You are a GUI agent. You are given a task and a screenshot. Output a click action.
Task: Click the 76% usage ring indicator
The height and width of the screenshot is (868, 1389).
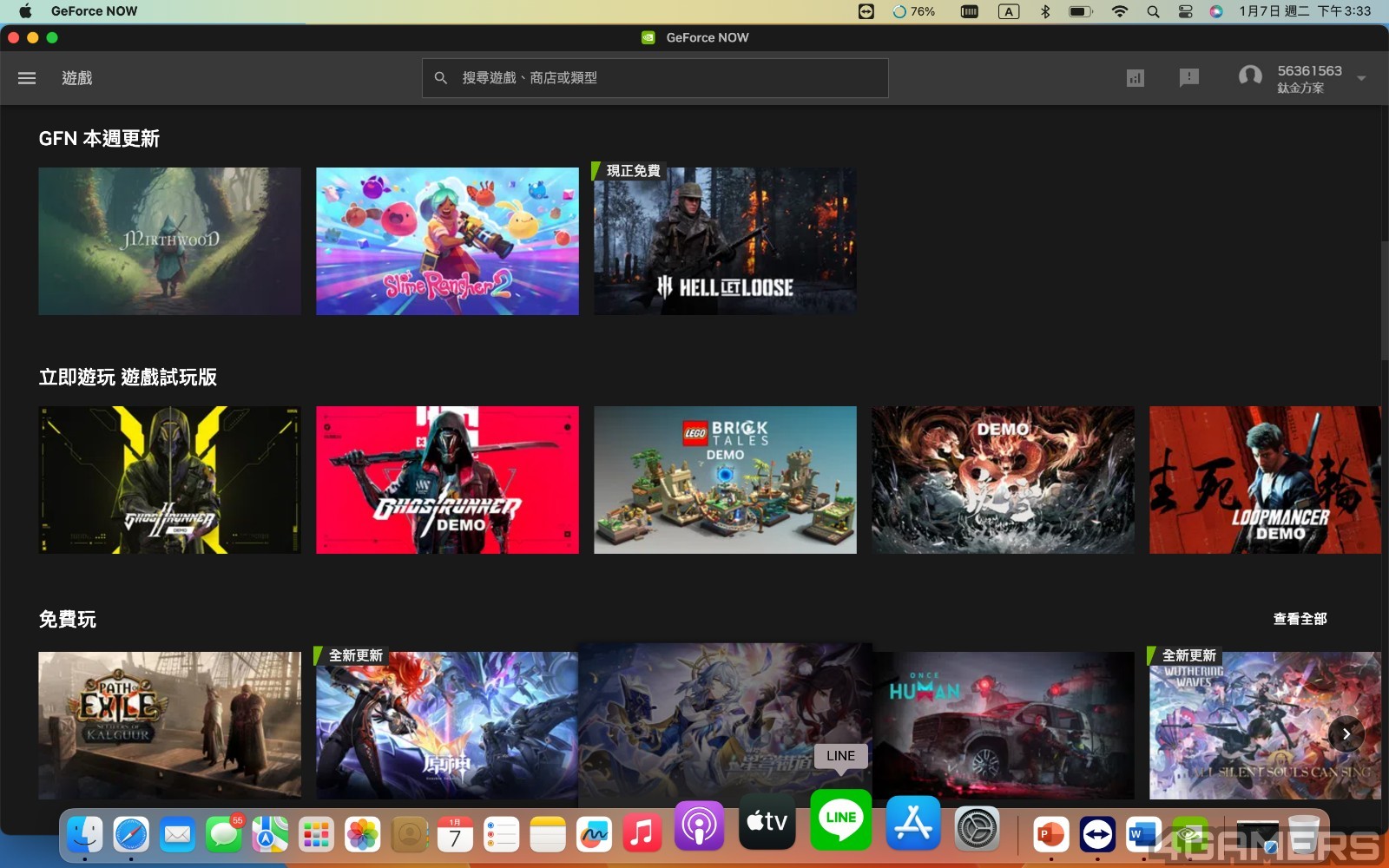pos(914,11)
